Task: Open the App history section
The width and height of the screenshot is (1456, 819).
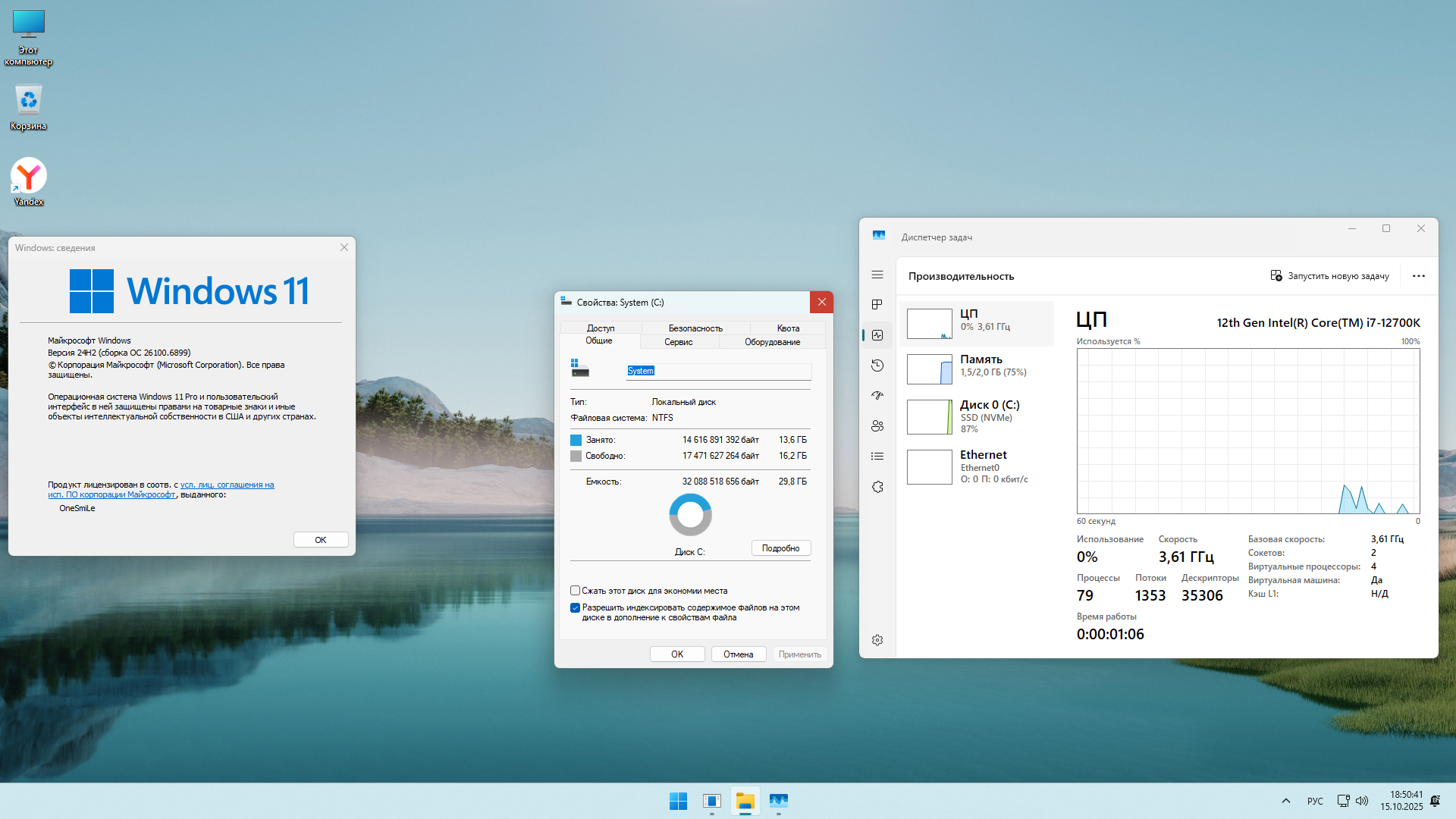Action: 877,365
